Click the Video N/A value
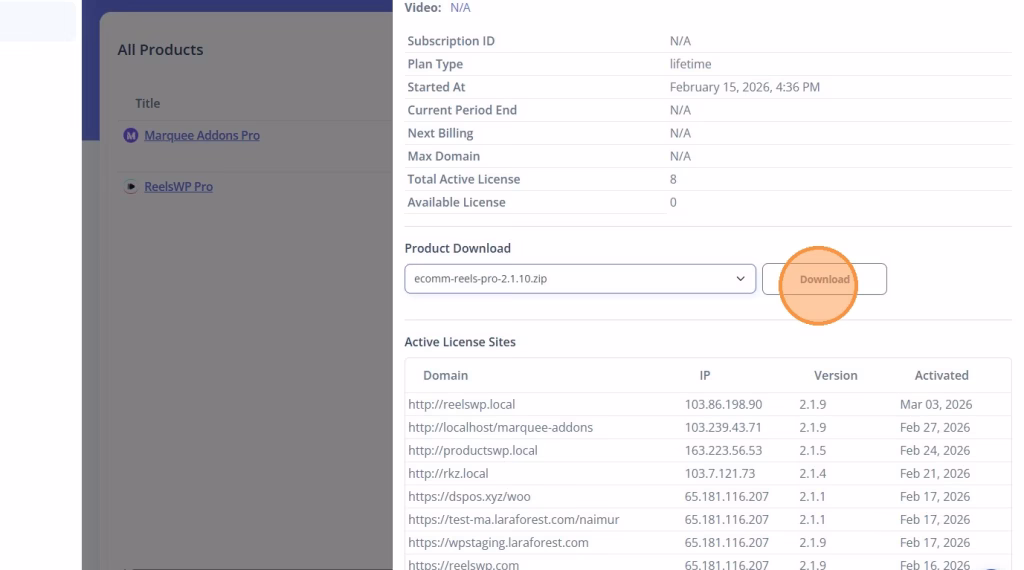 click(460, 8)
